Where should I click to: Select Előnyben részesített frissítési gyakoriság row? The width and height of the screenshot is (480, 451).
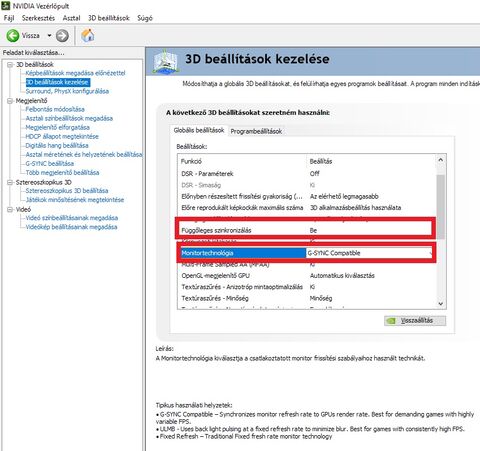307,196
